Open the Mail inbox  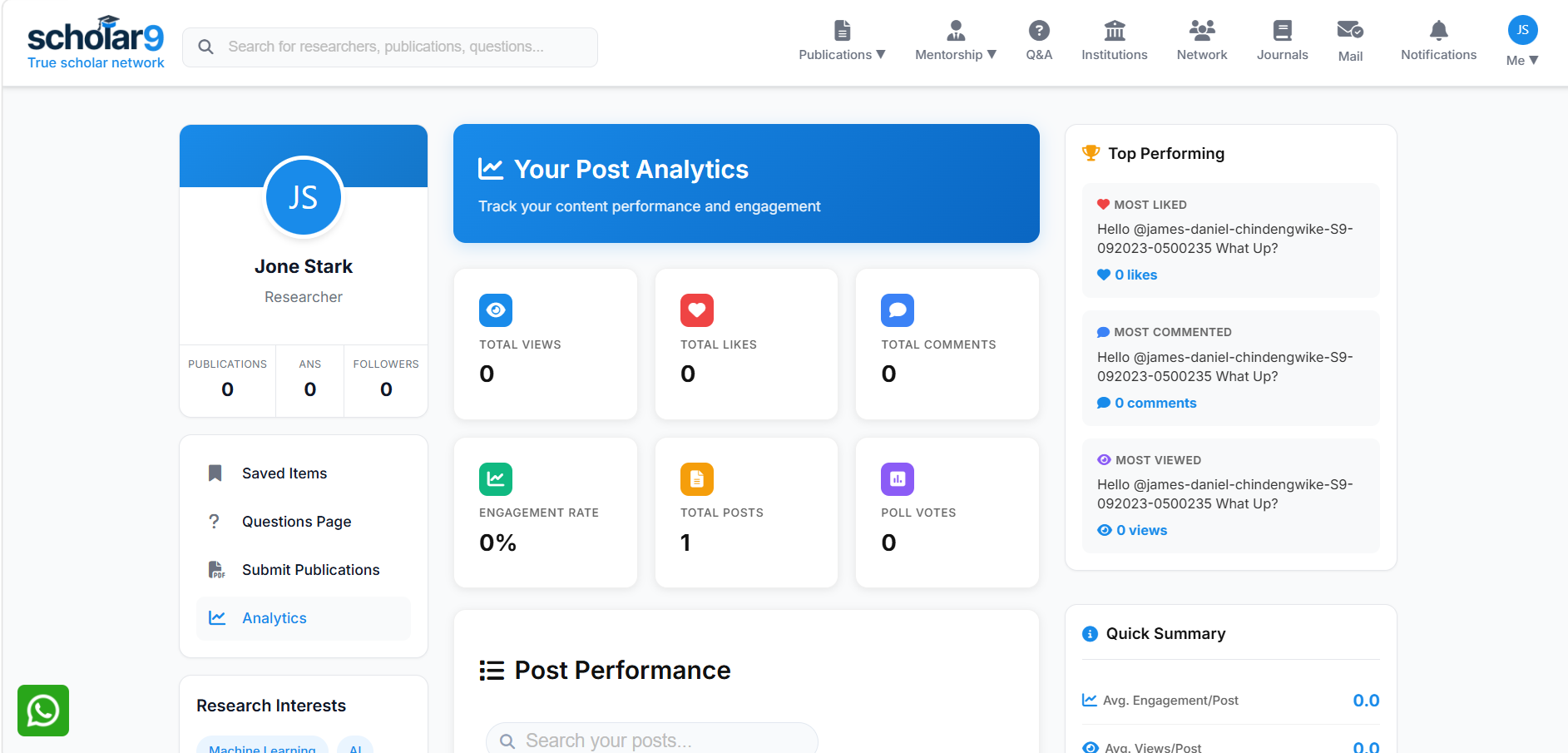(x=1350, y=41)
